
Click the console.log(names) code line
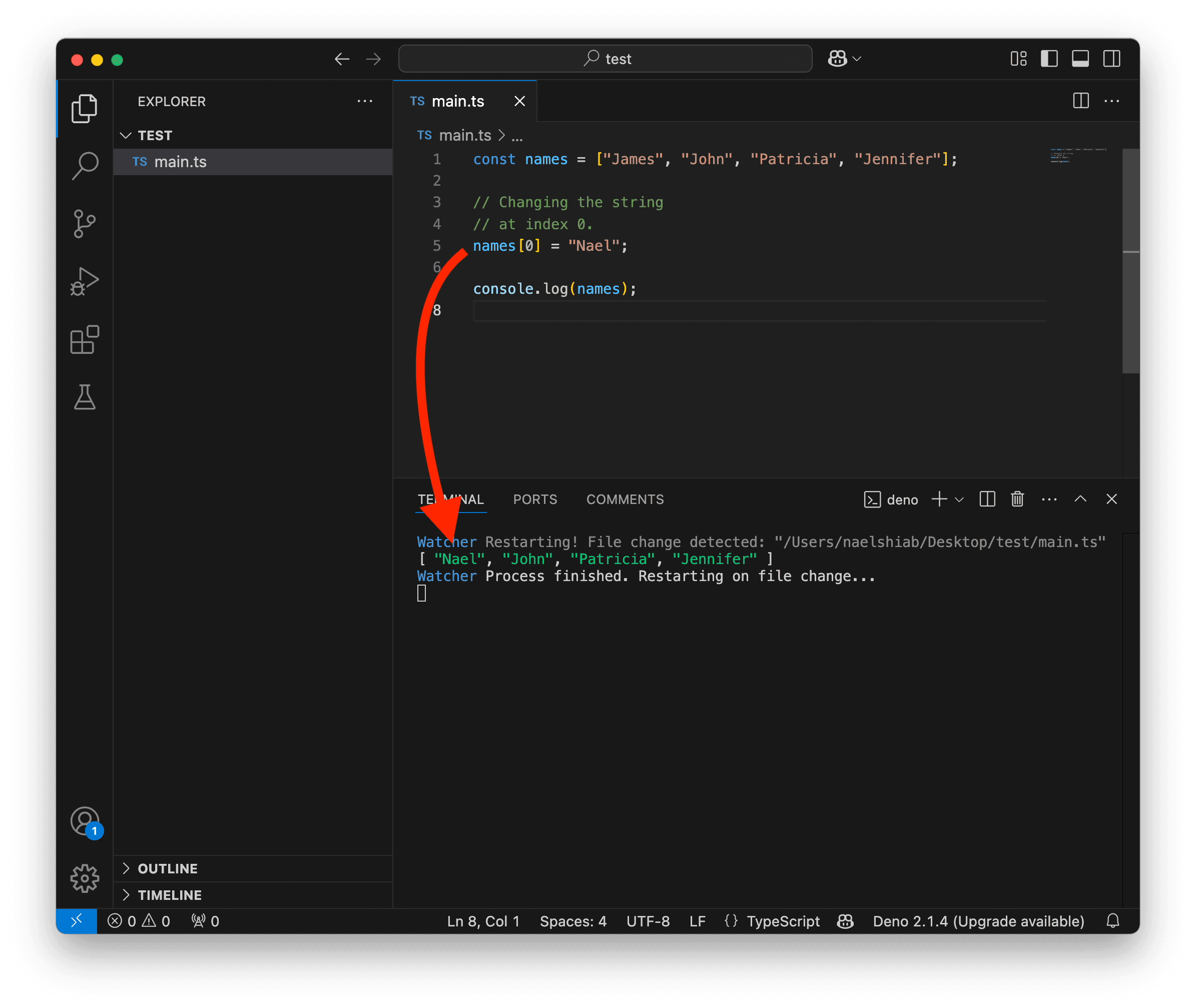tap(554, 289)
